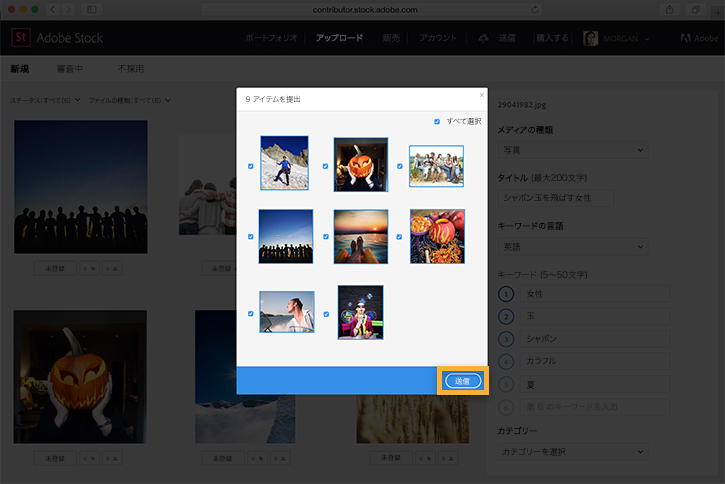The image size is (725, 484).
Task: Click the Adobe logo at top right
Action: click(699, 38)
